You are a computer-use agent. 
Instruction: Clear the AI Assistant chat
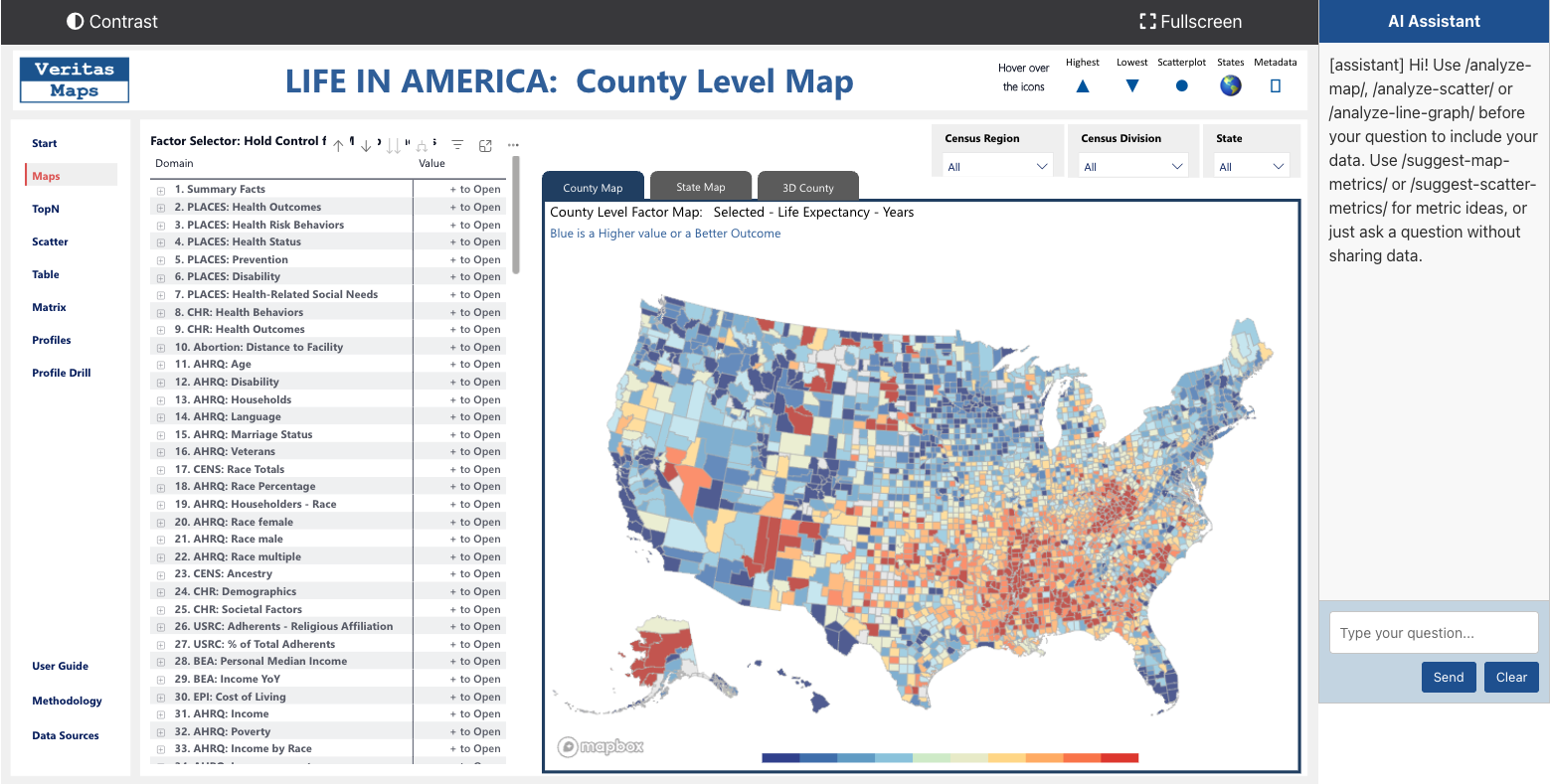pyautogui.click(x=1511, y=677)
